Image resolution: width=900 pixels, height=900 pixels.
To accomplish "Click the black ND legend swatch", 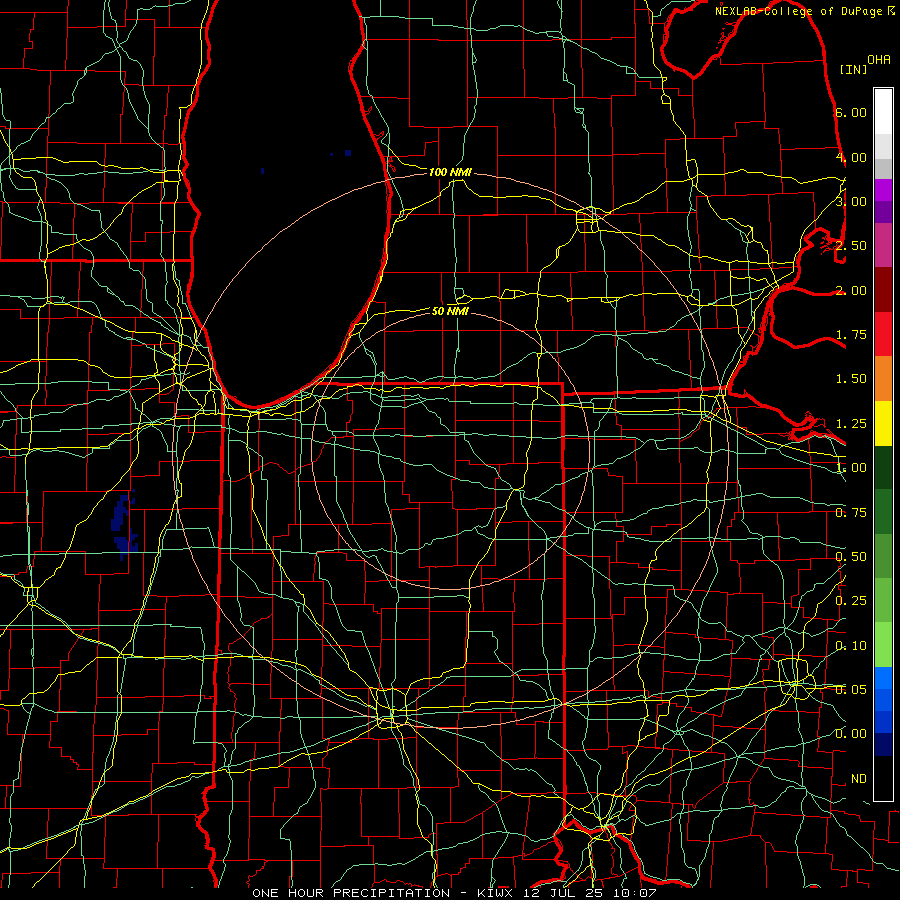I will (883, 778).
